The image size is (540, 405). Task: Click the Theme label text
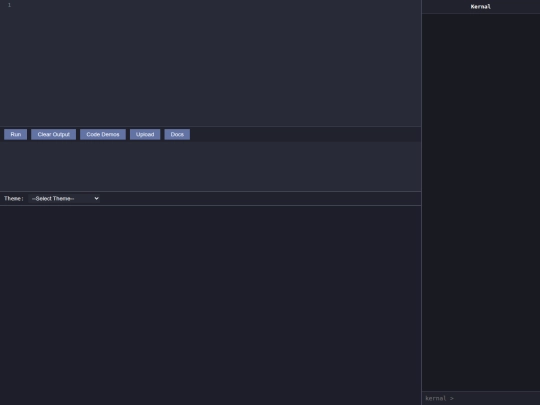point(14,198)
